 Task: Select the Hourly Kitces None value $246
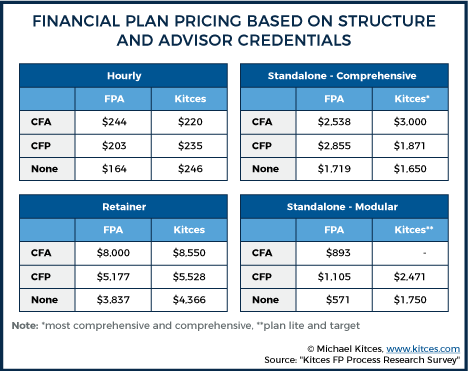coord(190,169)
